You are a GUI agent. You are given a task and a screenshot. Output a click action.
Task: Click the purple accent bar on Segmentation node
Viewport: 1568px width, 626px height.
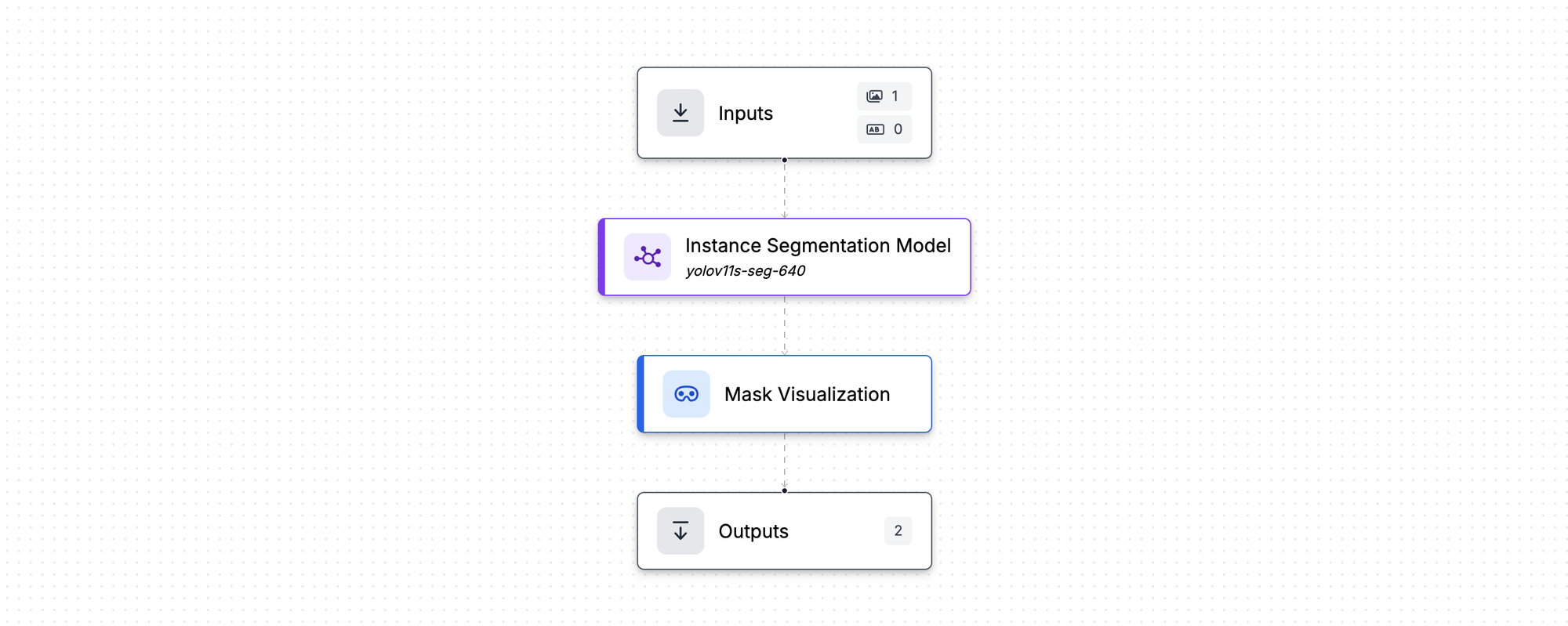[x=602, y=257]
